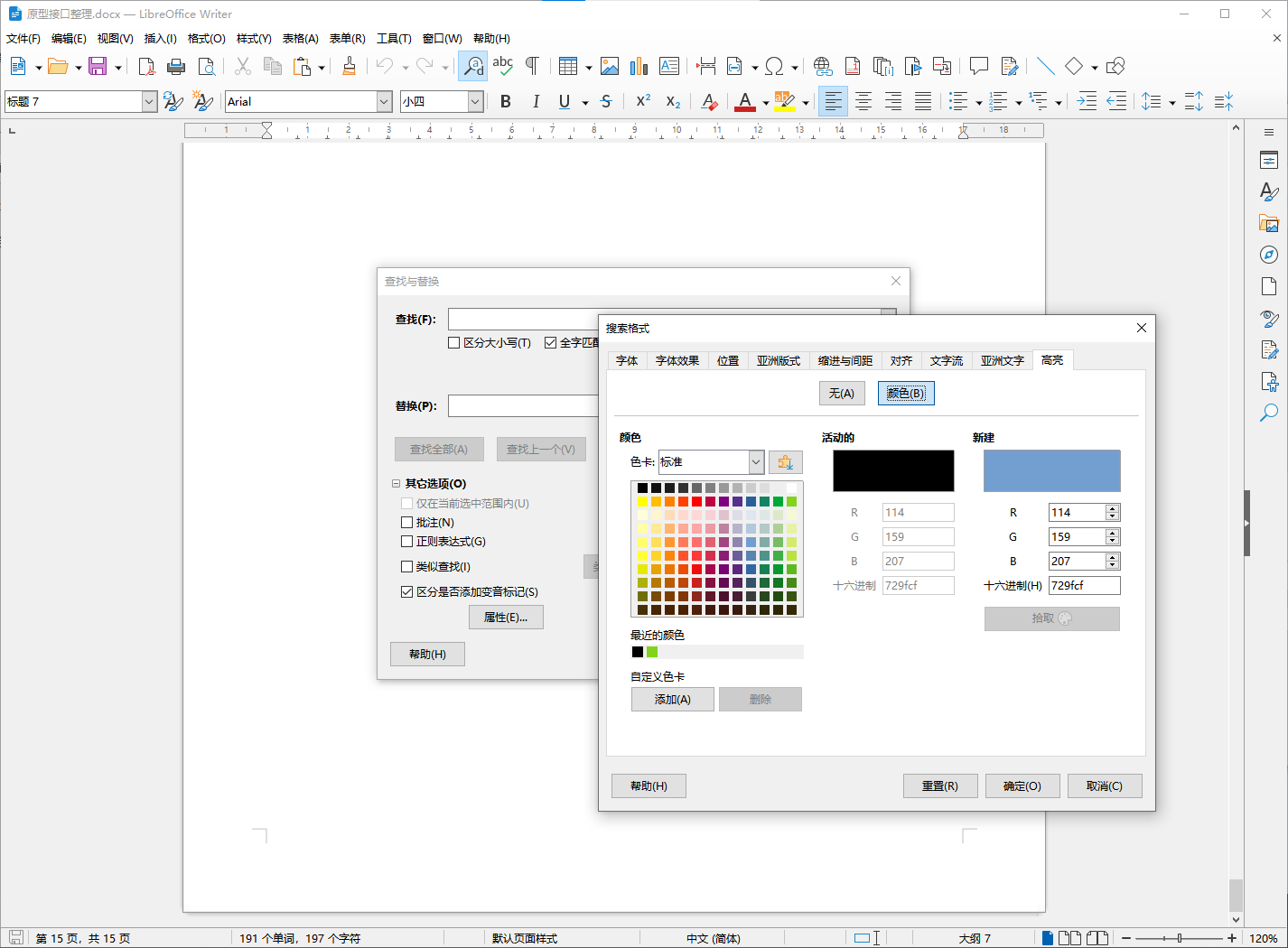This screenshot has width=1288, height=948.
Task: Click the Find & Replace toolbar icon
Action: click(x=473, y=67)
